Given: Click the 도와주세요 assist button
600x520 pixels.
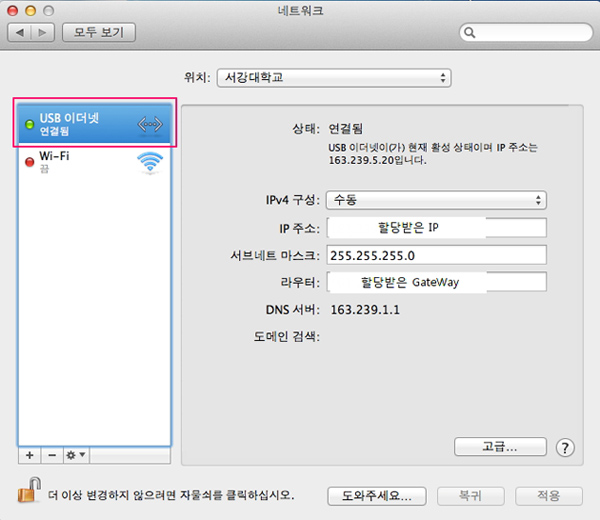Looking at the screenshot, I should [x=376, y=495].
